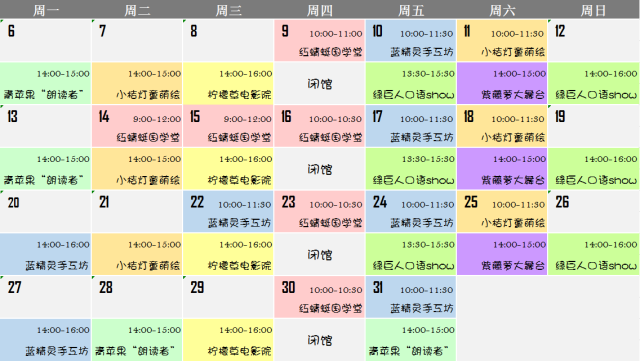Select date number 13
640x361 pixels.
point(12,116)
